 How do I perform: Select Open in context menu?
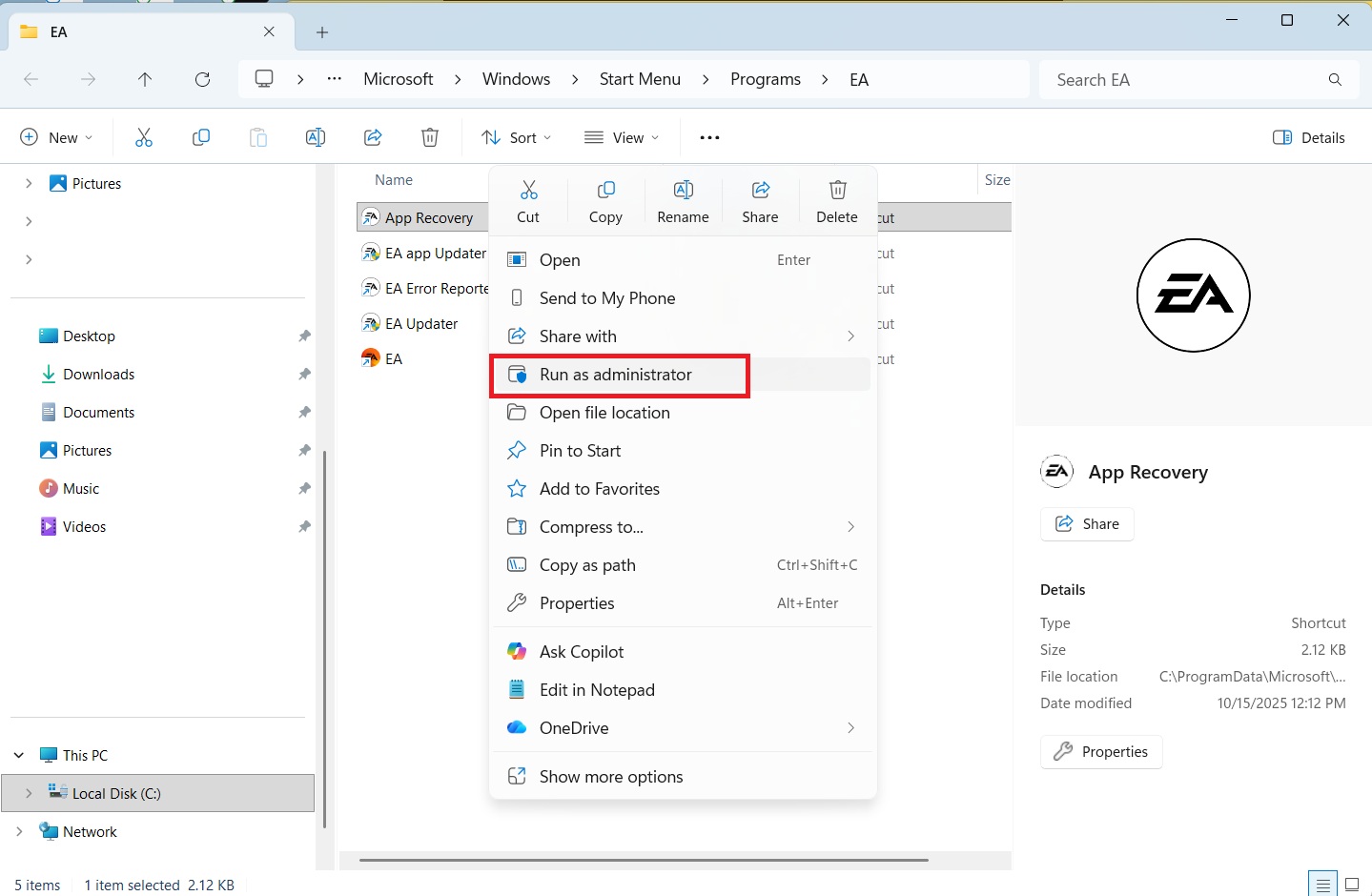tap(683, 260)
